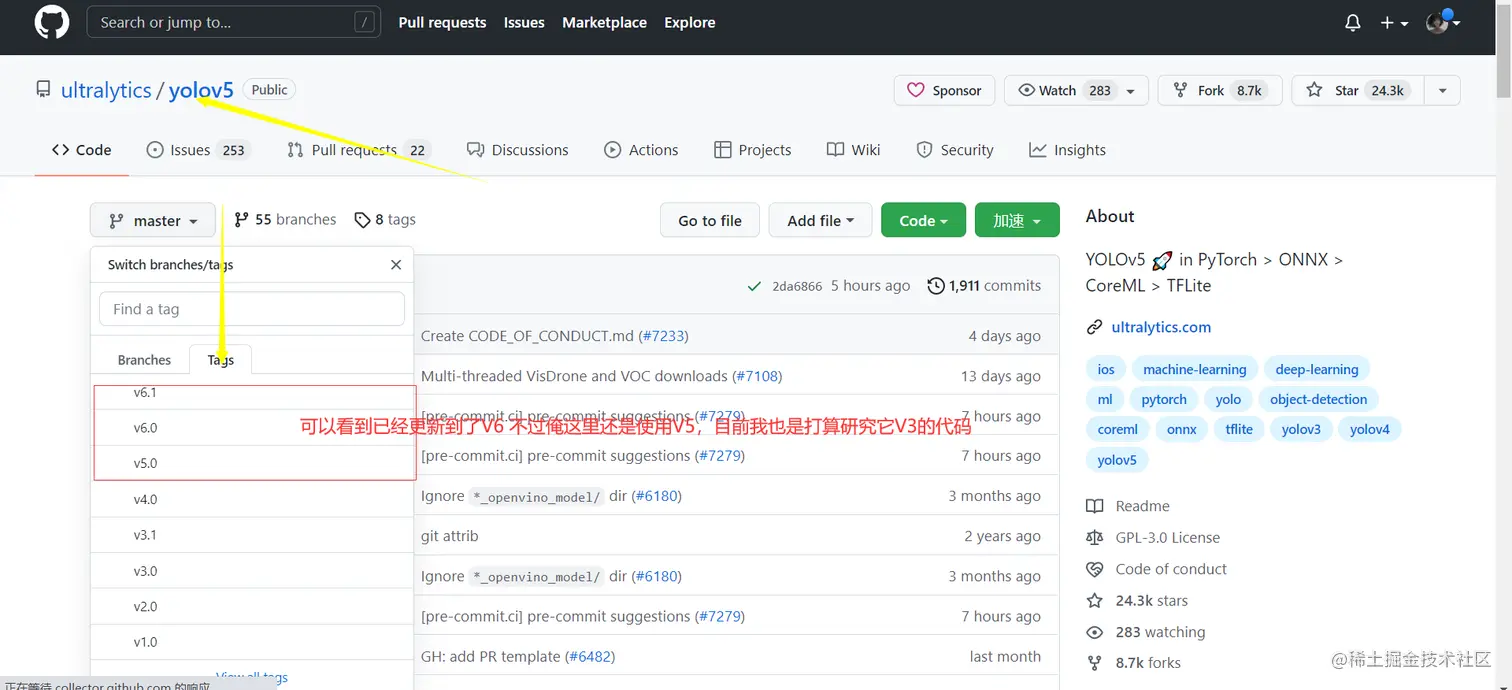Open the pytorch topic tag
This screenshot has height=690, width=1512.
(x=1164, y=399)
